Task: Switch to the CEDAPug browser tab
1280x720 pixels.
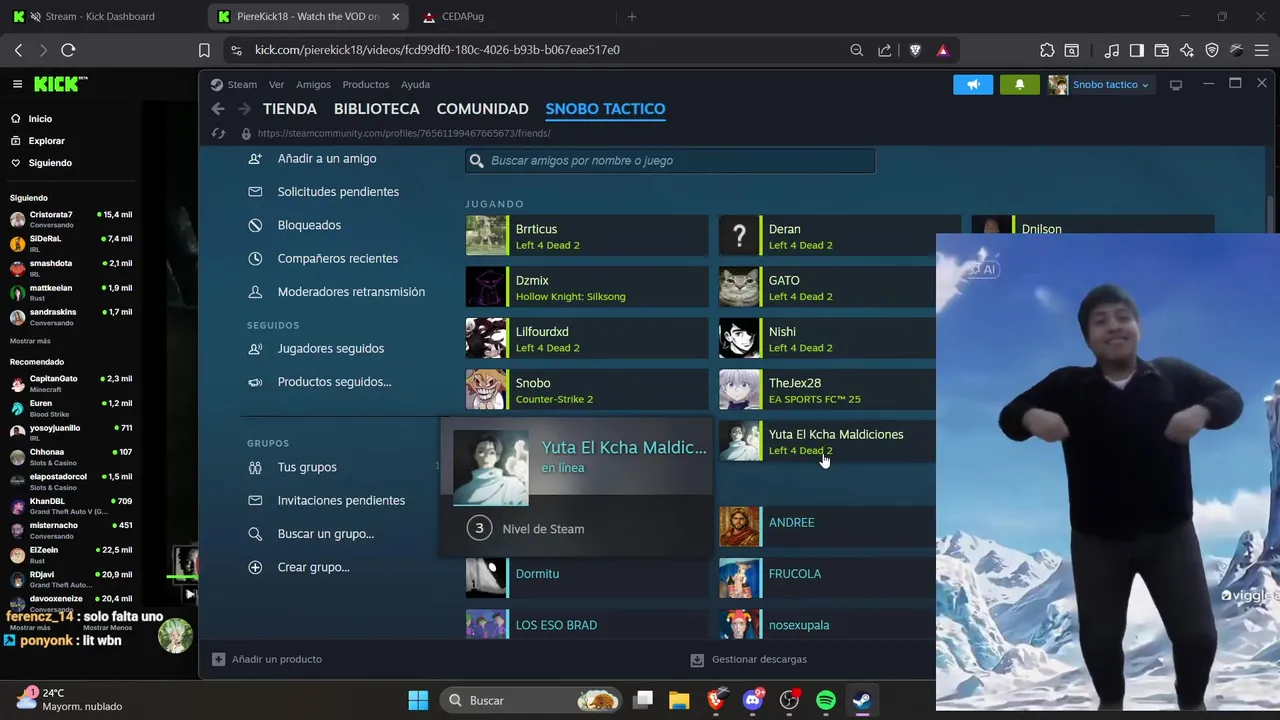Action: 510,17
